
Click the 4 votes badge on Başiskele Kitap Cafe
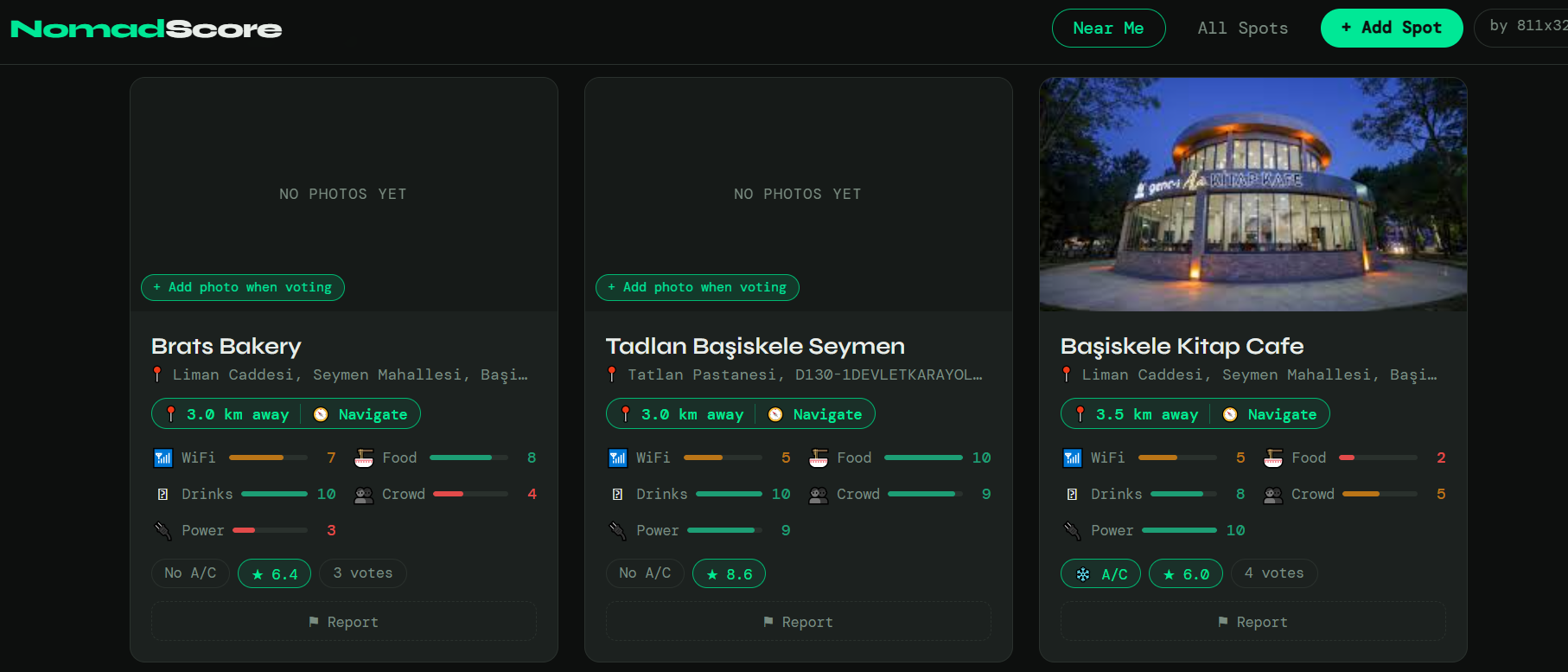pyautogui.click(x=1274, y=573)
